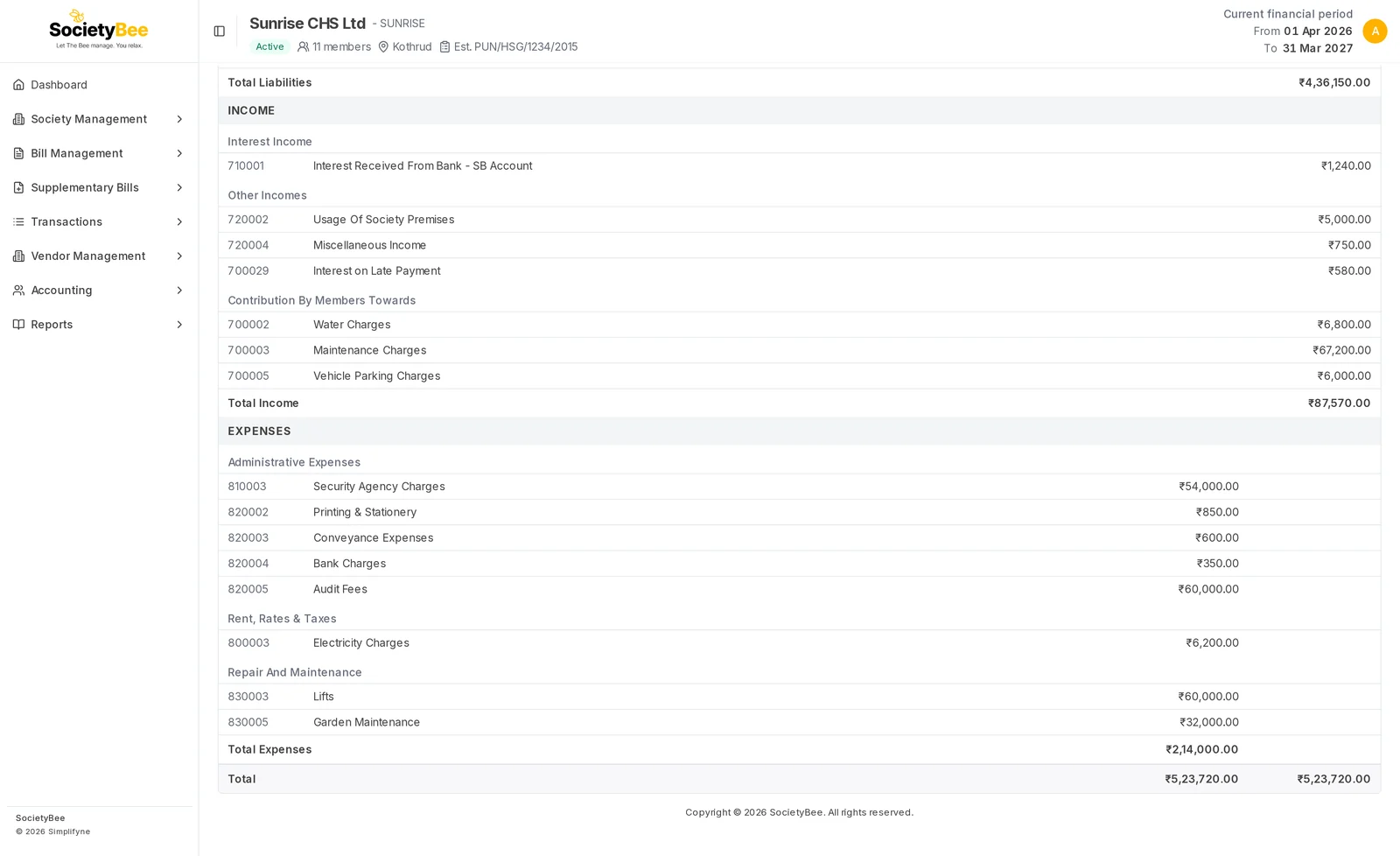Click the Transactions list icon
This screenshot has width=1400, height=856.
tap(18, 221)
